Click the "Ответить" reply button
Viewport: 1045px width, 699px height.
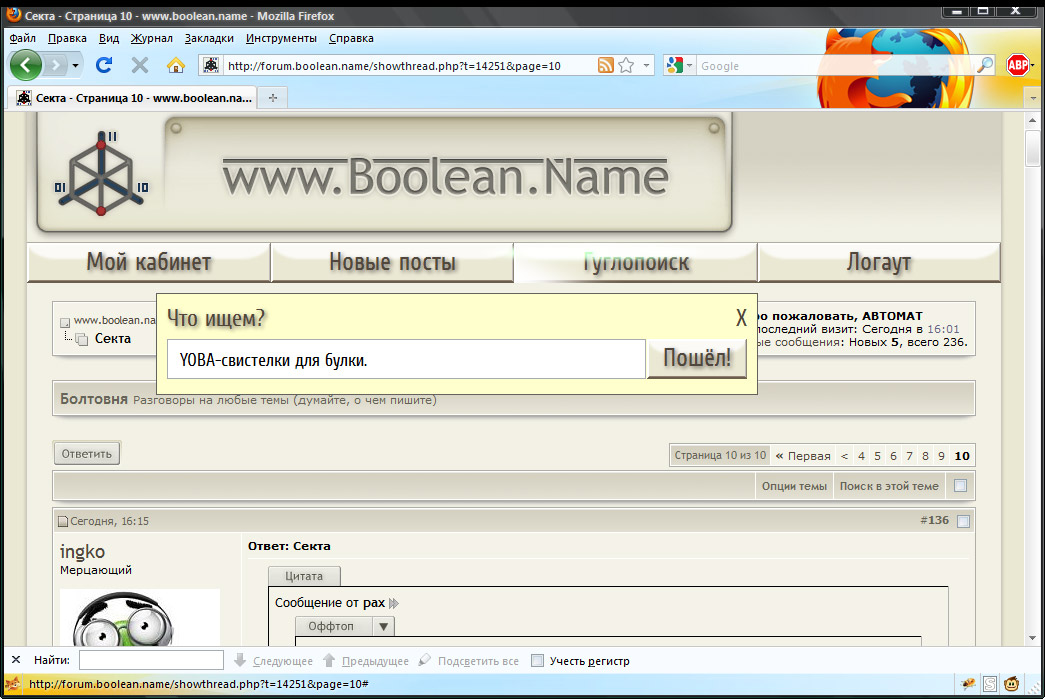pyautogui.click(x=86, y=453)
